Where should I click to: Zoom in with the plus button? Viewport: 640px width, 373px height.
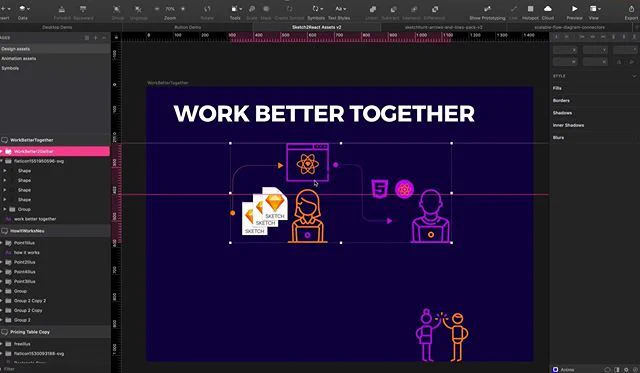coord(182,9)
